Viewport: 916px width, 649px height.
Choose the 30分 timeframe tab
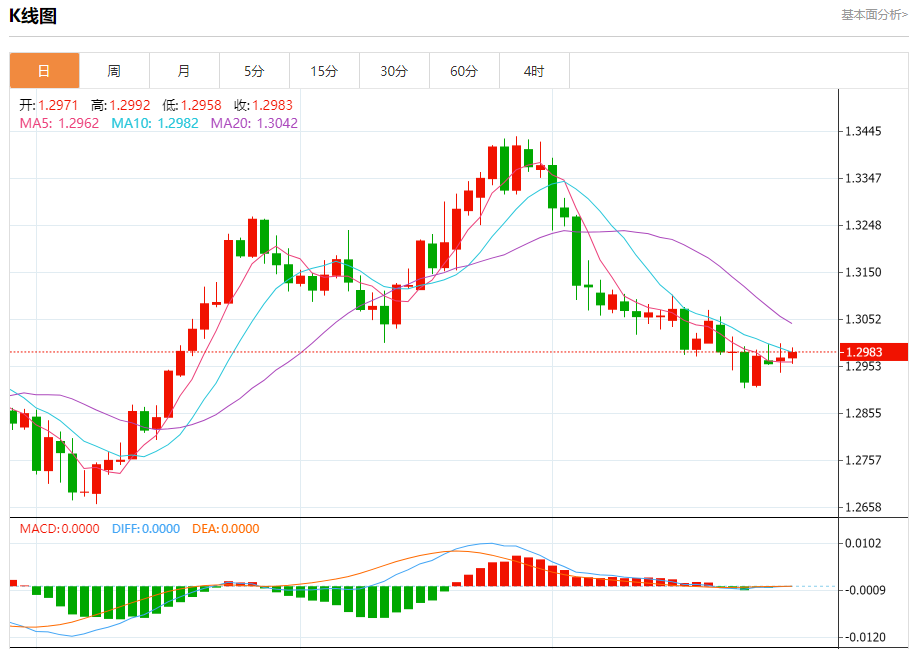point(394,71)
